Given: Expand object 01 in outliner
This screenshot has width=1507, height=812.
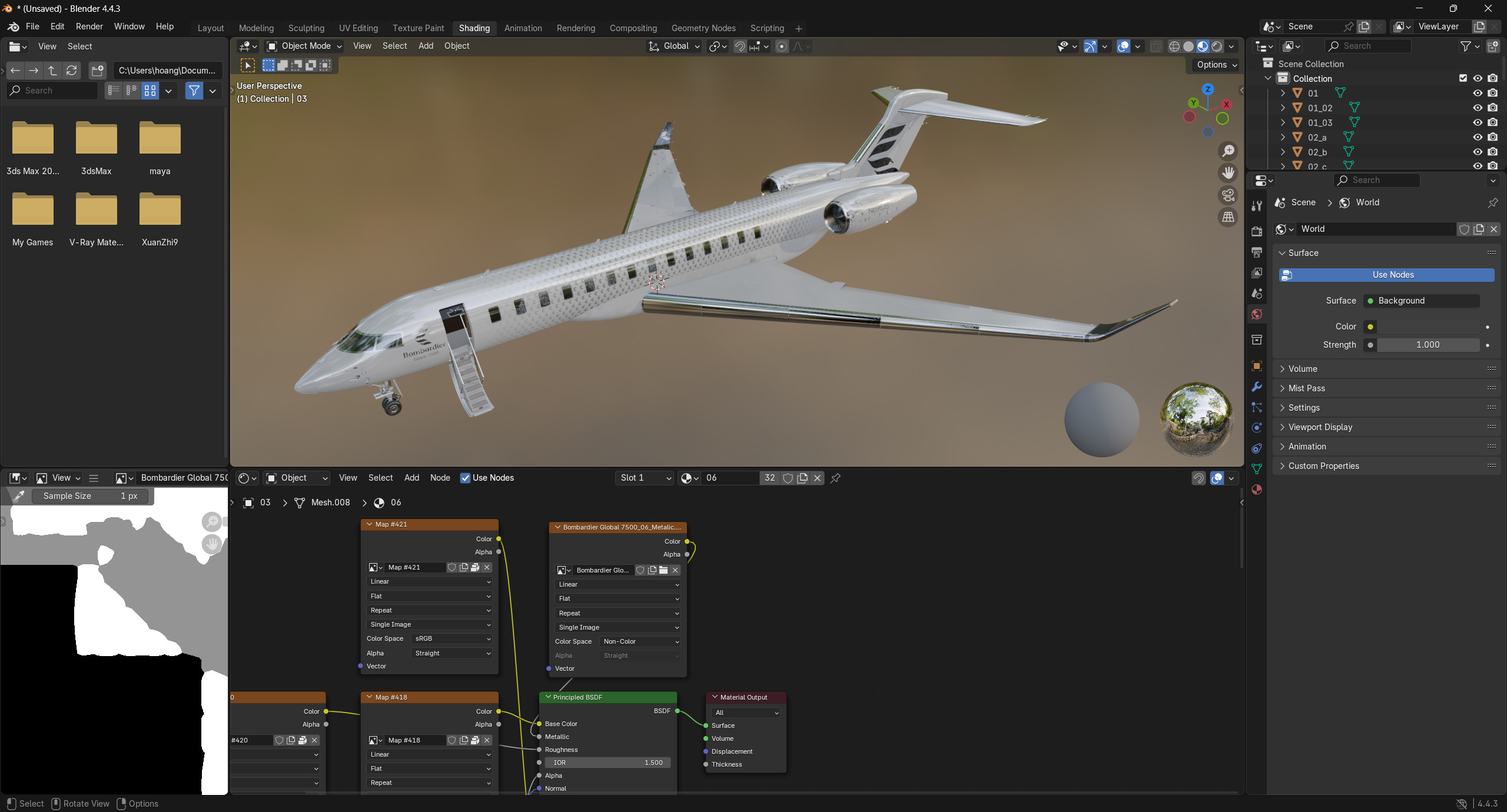Looking at the screenshot, I should coord(1283,93).
